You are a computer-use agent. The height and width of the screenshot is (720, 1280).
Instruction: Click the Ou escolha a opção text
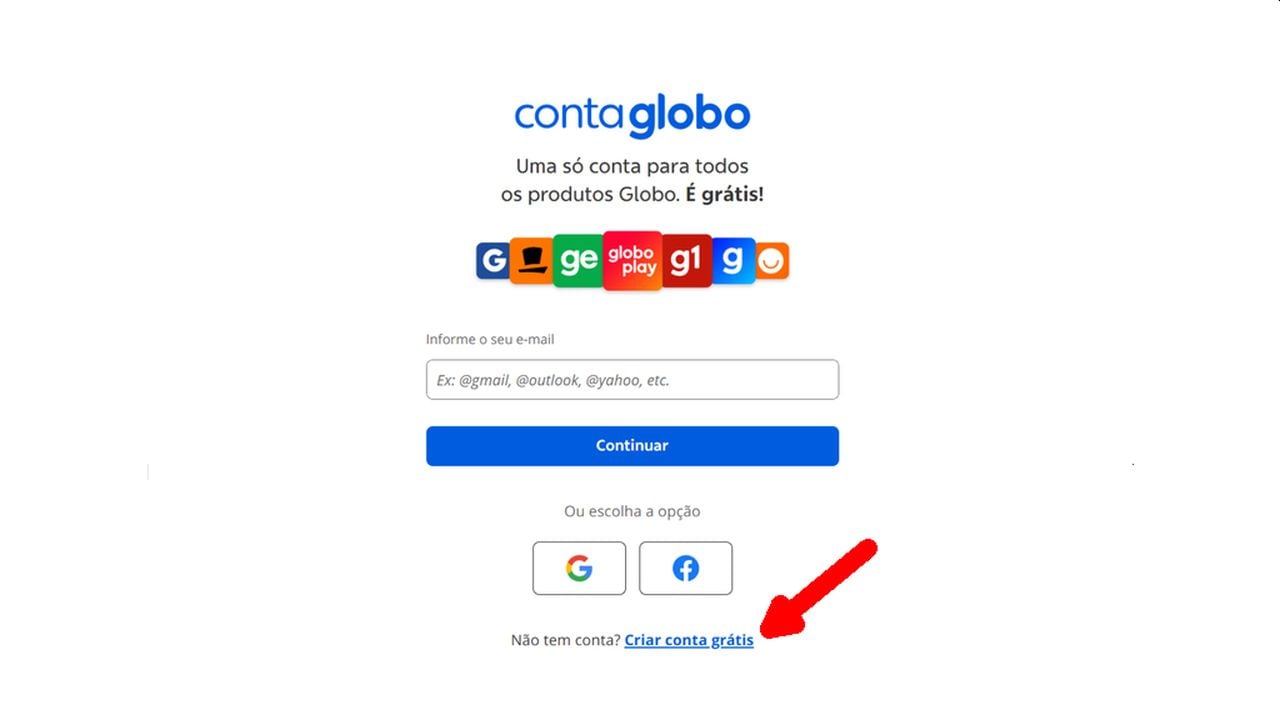[x=632, y=511]
